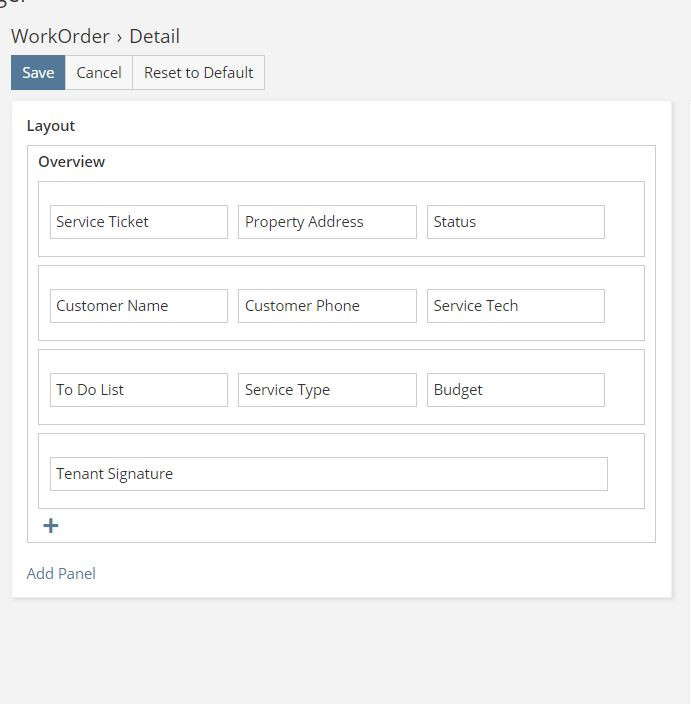
Task: Click the empty space in the Tenant Signature row
Action: pyautogui.click(x=625, y=474)
